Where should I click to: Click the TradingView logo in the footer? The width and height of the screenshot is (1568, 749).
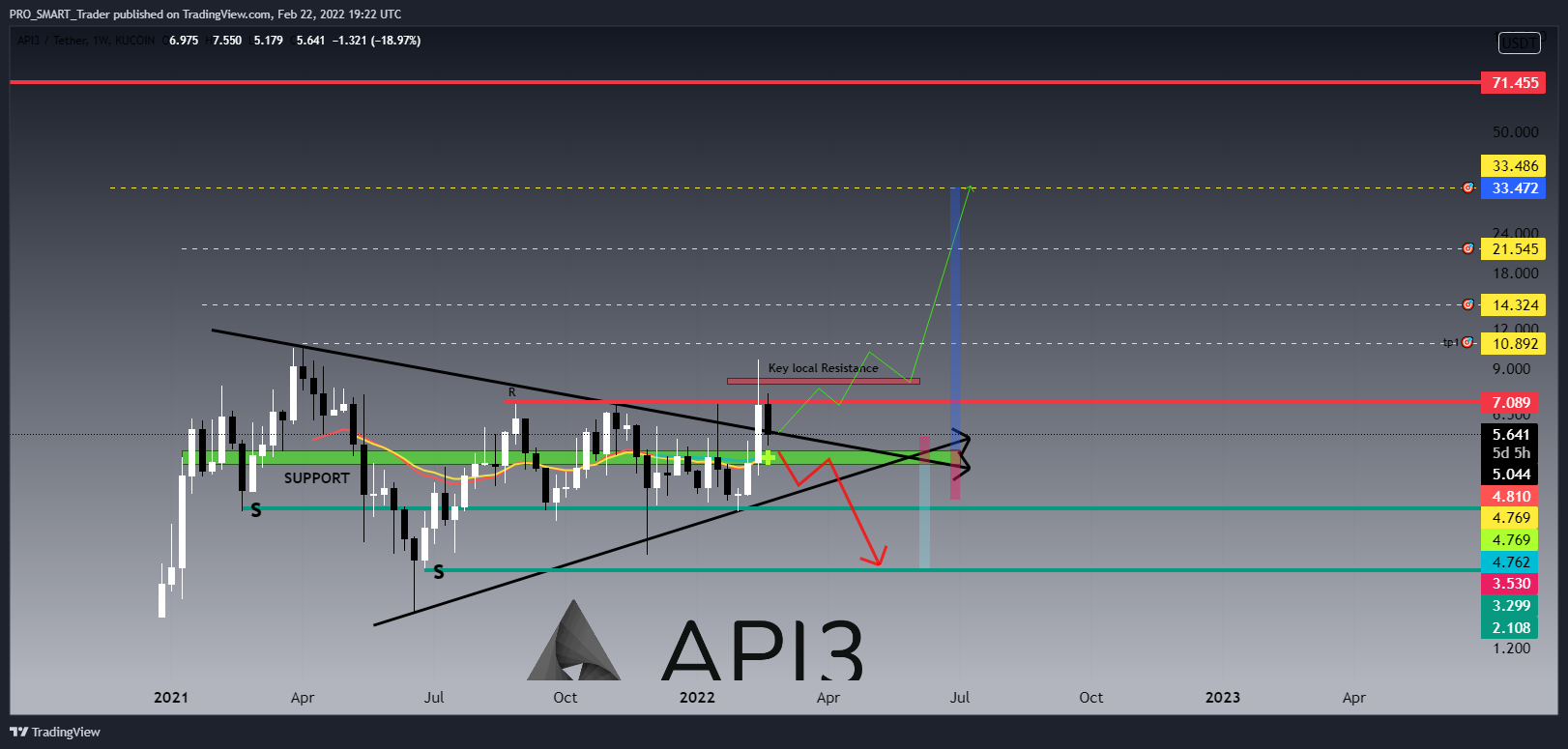(55, 732)
